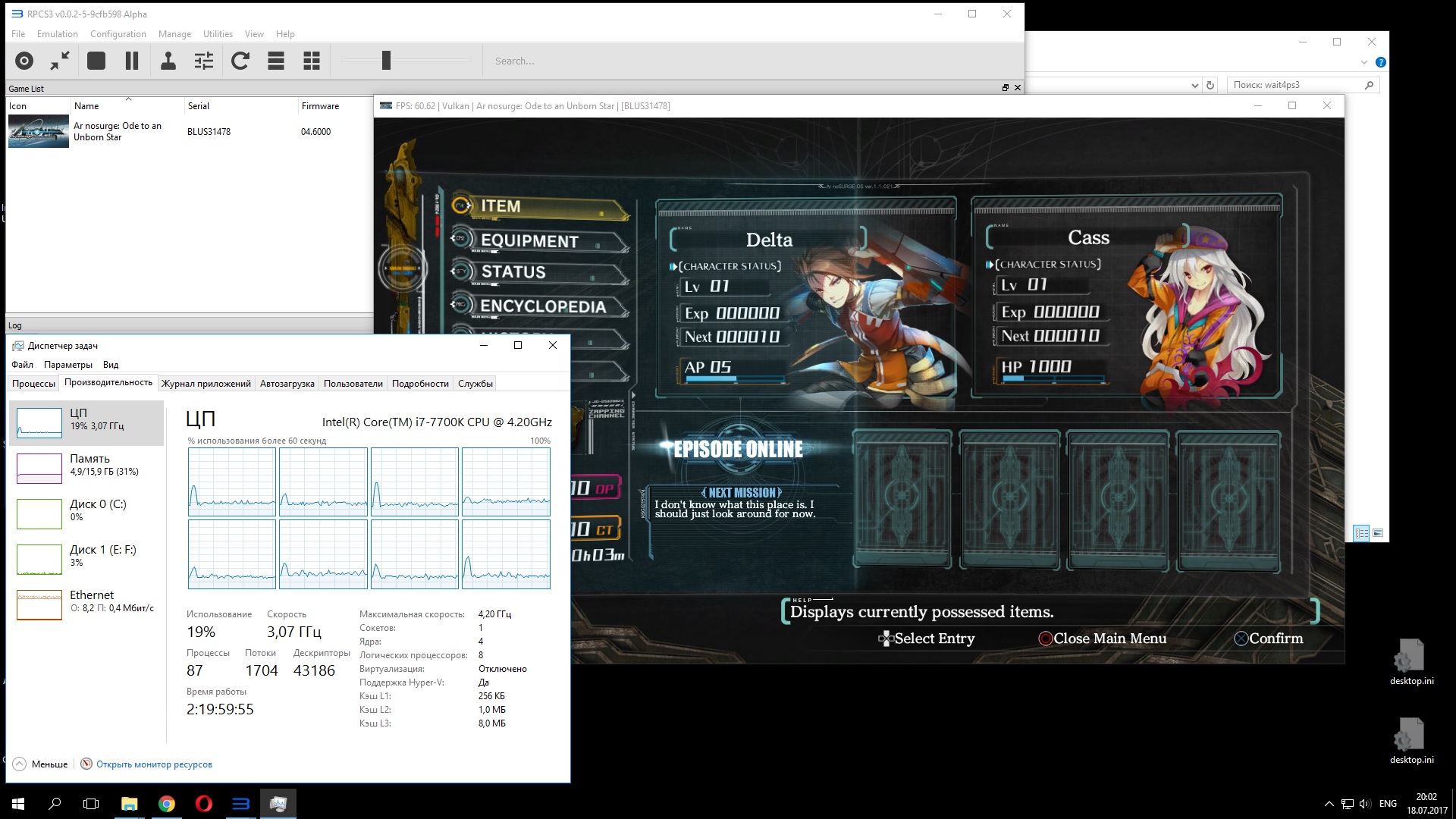
Task: Switch game list to grid view
Action: (x=312, y=61)
